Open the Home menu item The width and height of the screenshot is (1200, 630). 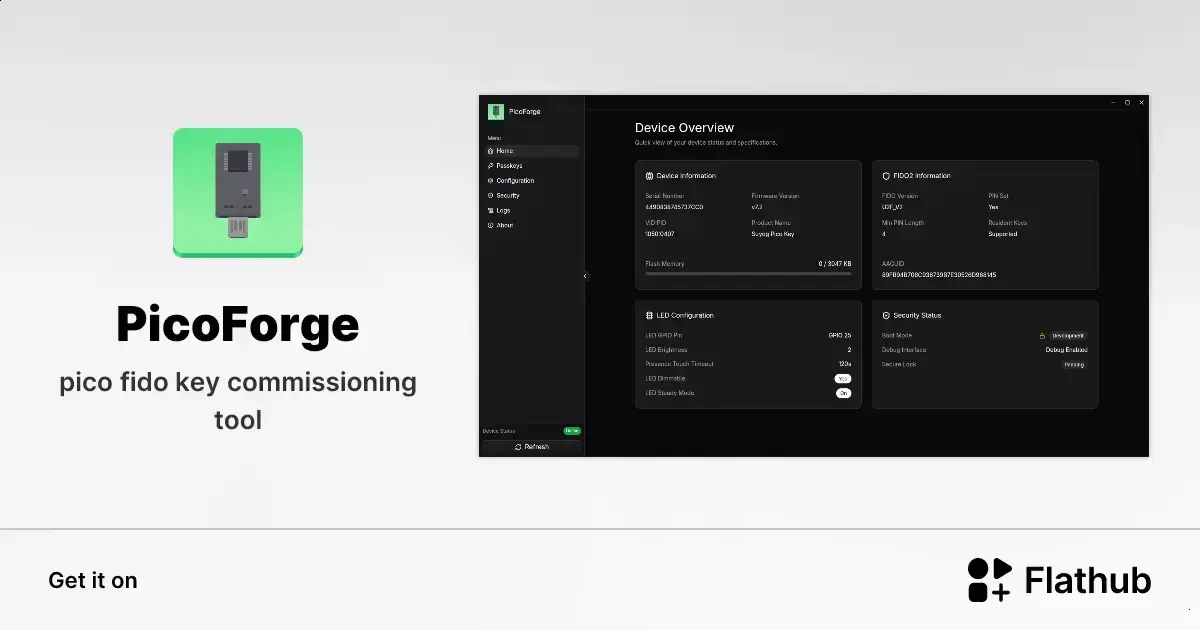(532, 151)
